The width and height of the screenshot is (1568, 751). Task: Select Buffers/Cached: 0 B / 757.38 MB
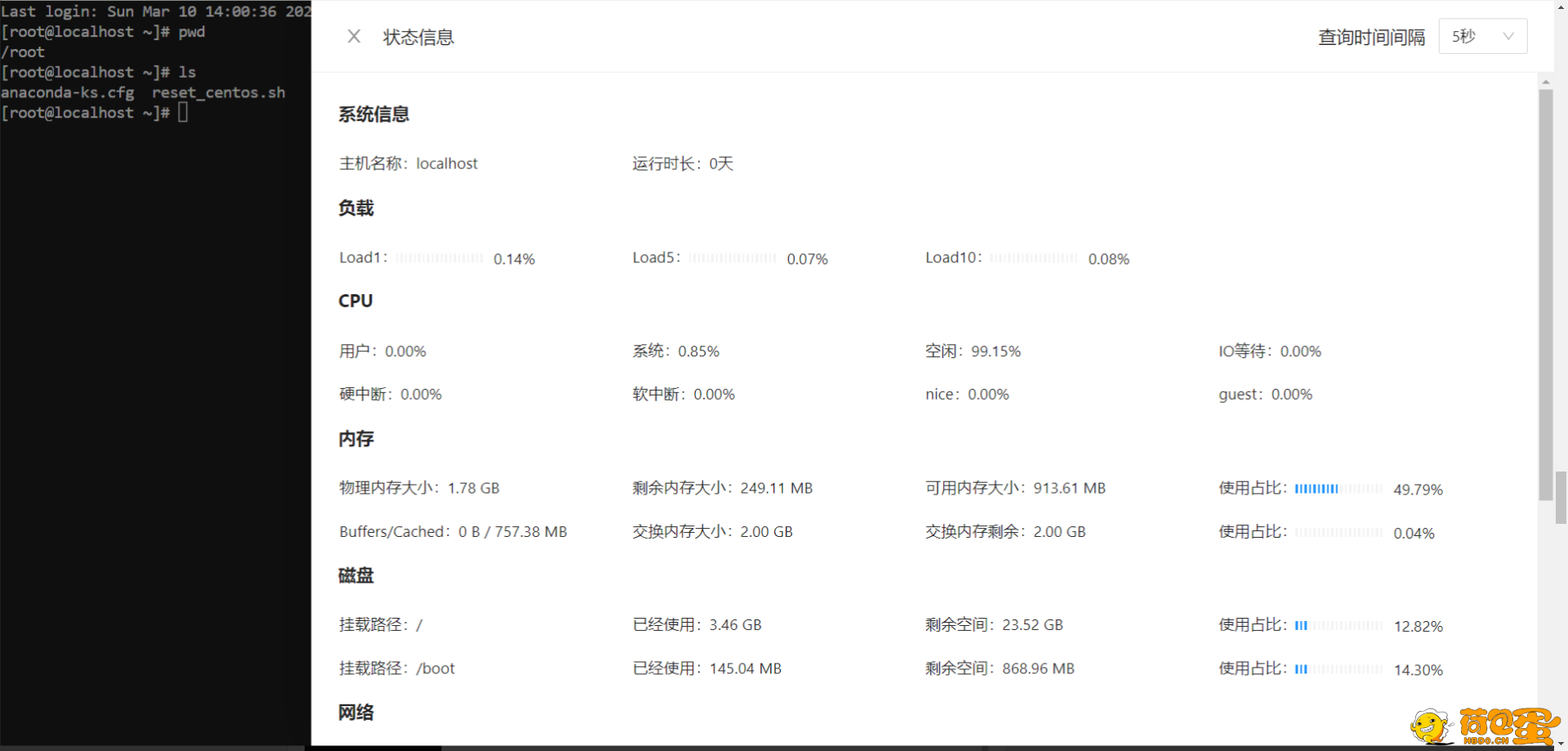point(453,532)
